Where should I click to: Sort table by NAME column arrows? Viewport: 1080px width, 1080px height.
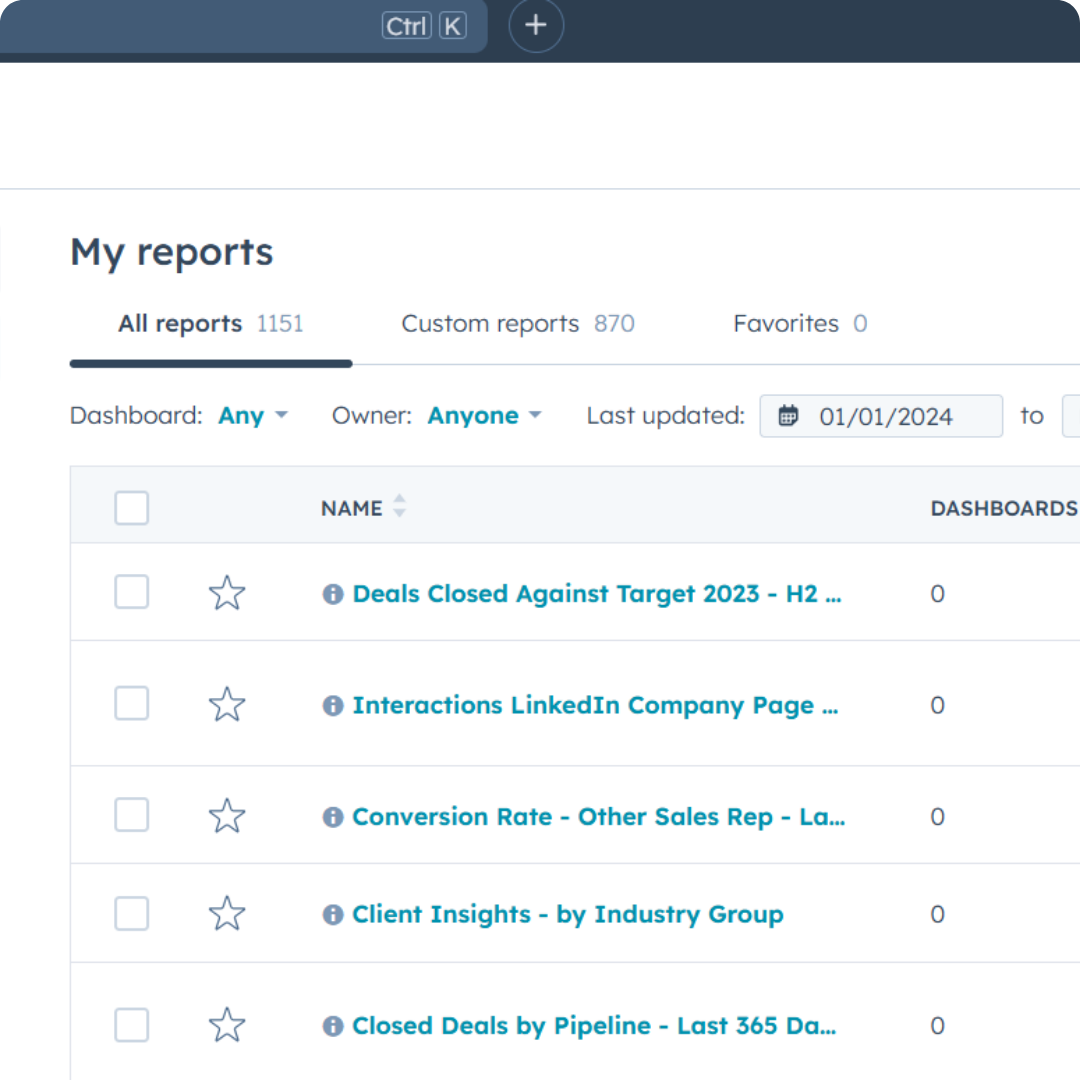point(399,506)
